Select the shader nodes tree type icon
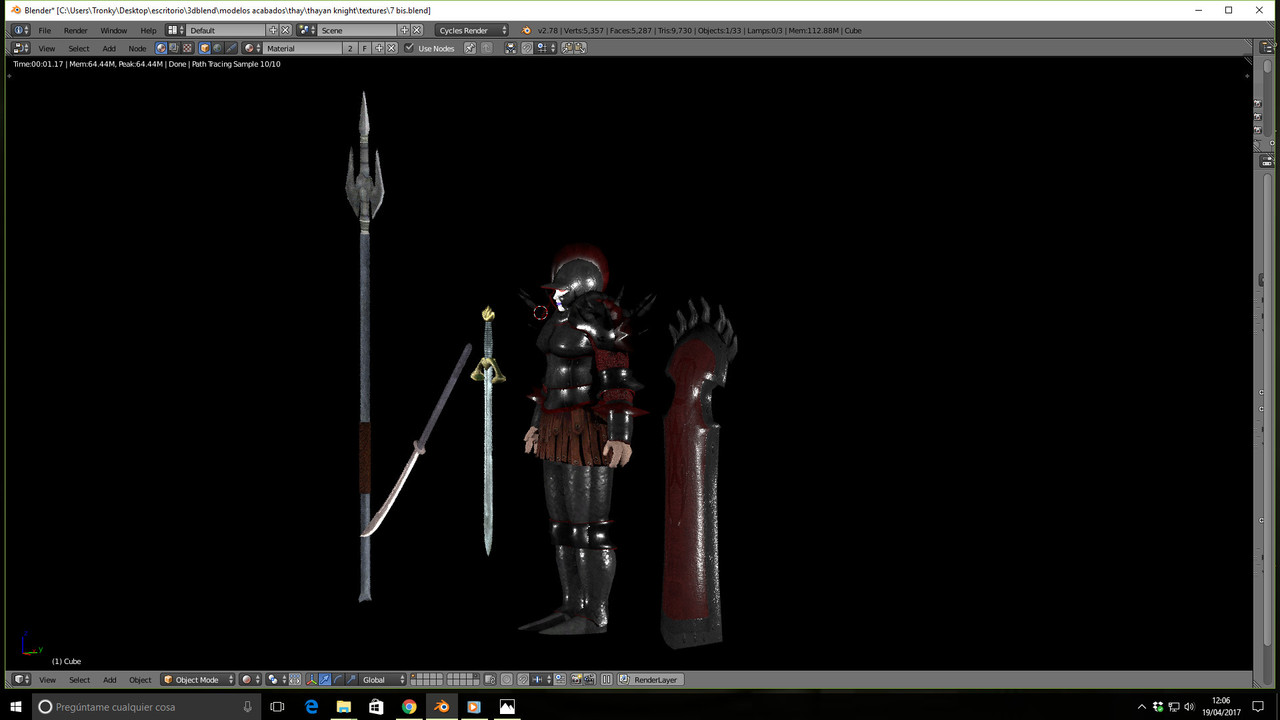This screenshot has width=1280, height=720. tap(161, 48)
